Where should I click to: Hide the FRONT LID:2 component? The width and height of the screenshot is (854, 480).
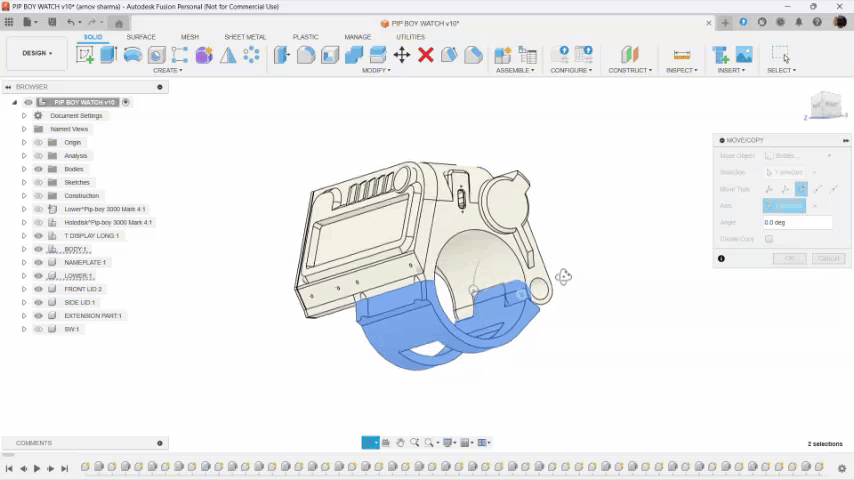point(38,289)
